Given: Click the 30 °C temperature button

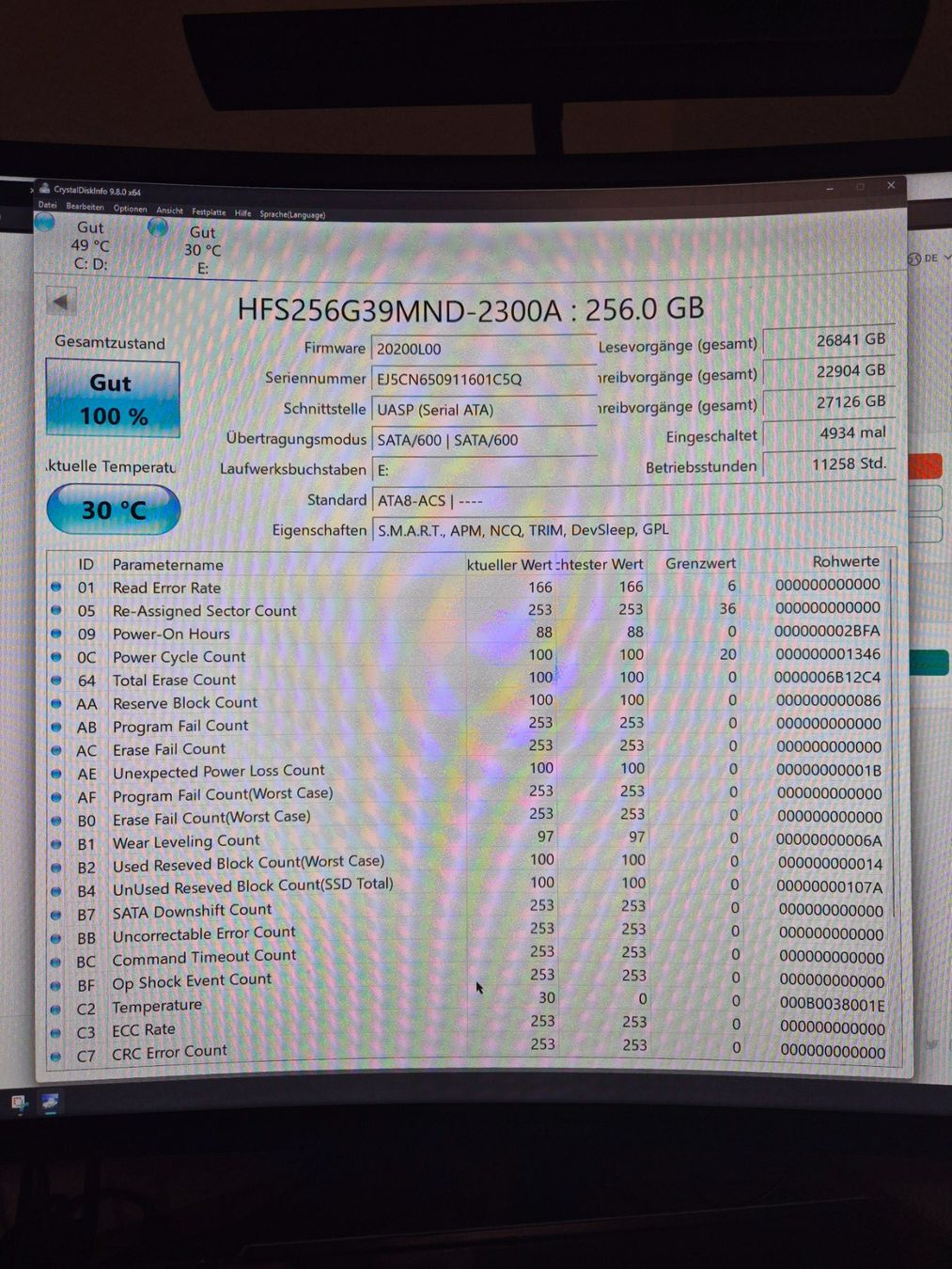Looking at the screenshot, I should pyautogui.click(x=113, y=509).
